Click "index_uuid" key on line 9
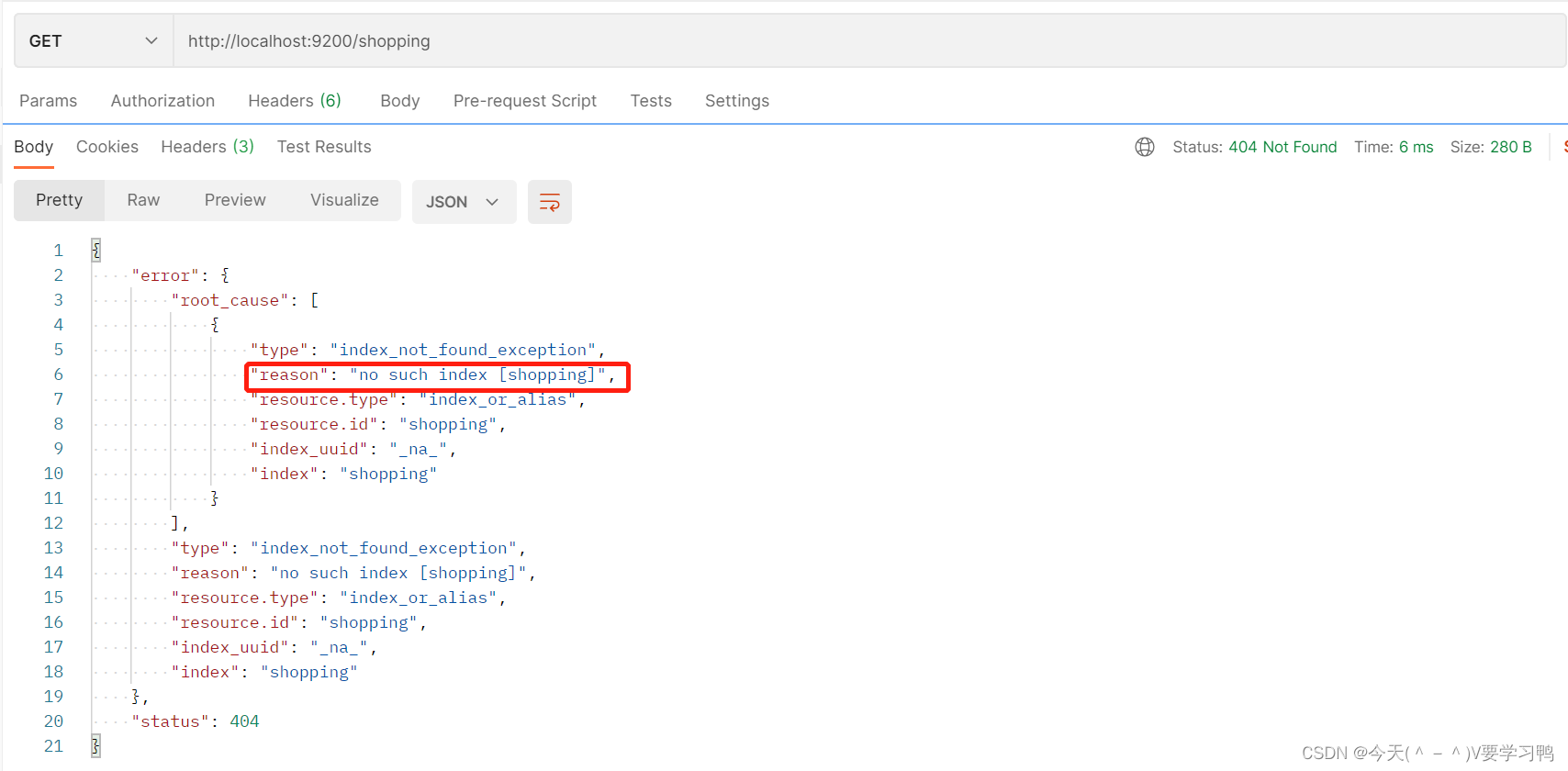The image size is (1568, 771). pyautogui.click(x=308, y=449)
